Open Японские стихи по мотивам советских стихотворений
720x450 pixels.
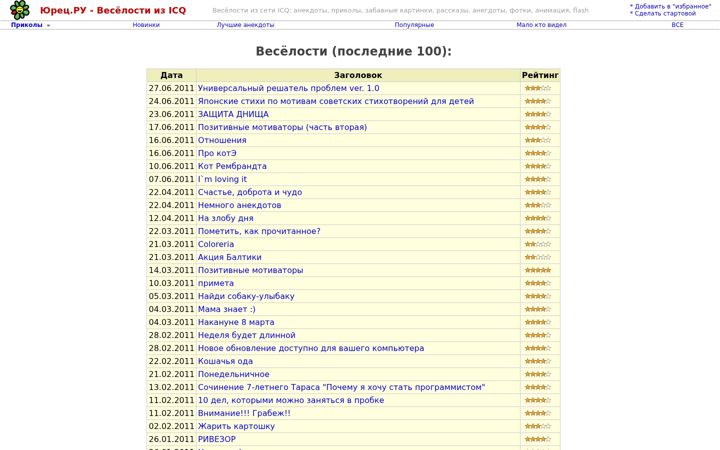click(x=336, y=101)
